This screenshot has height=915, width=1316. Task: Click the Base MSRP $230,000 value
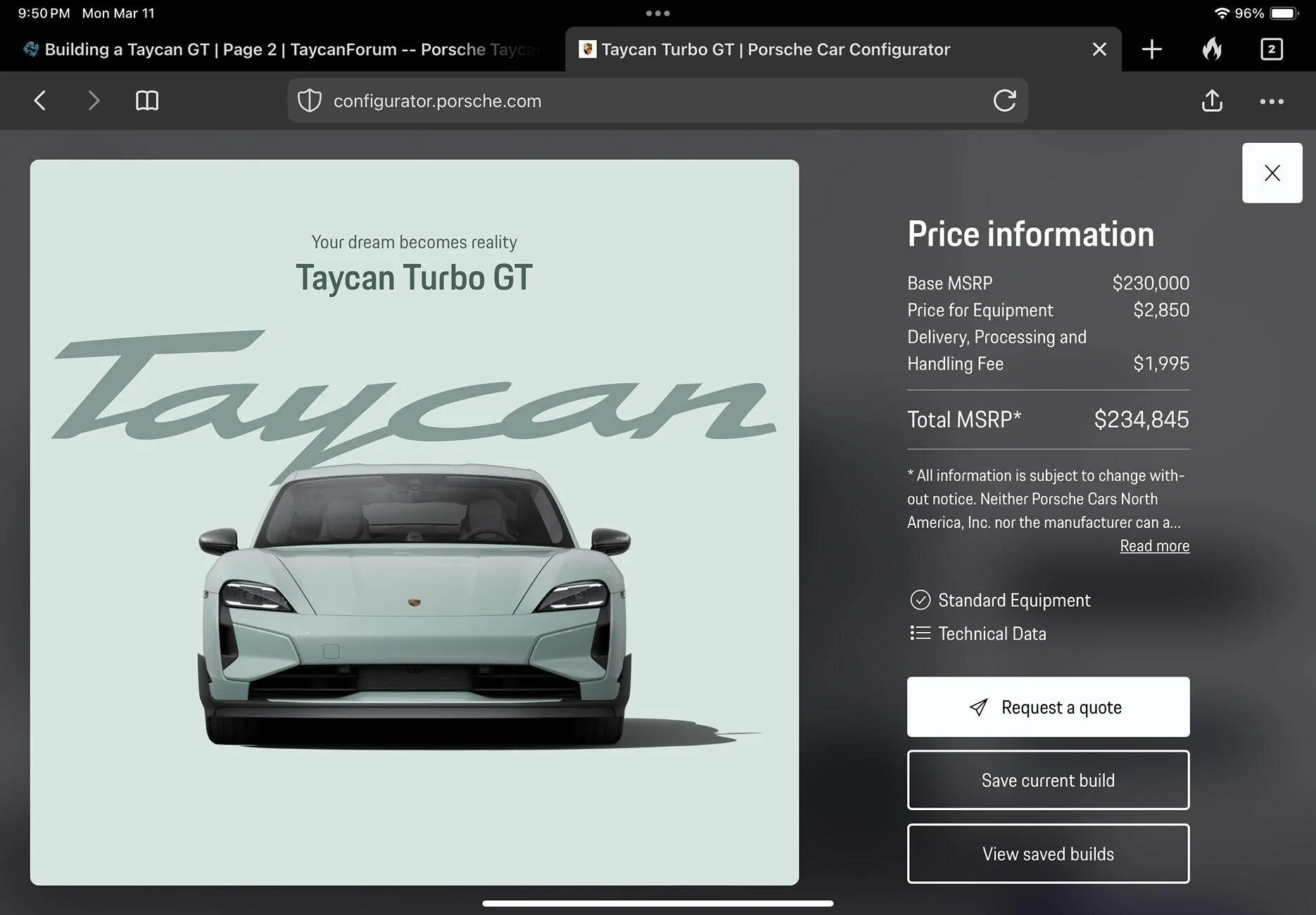1151,283
